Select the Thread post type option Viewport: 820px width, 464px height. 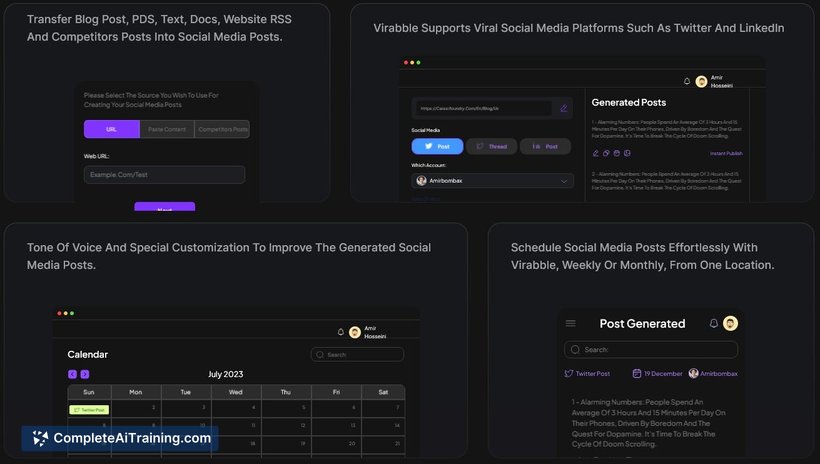491,146
